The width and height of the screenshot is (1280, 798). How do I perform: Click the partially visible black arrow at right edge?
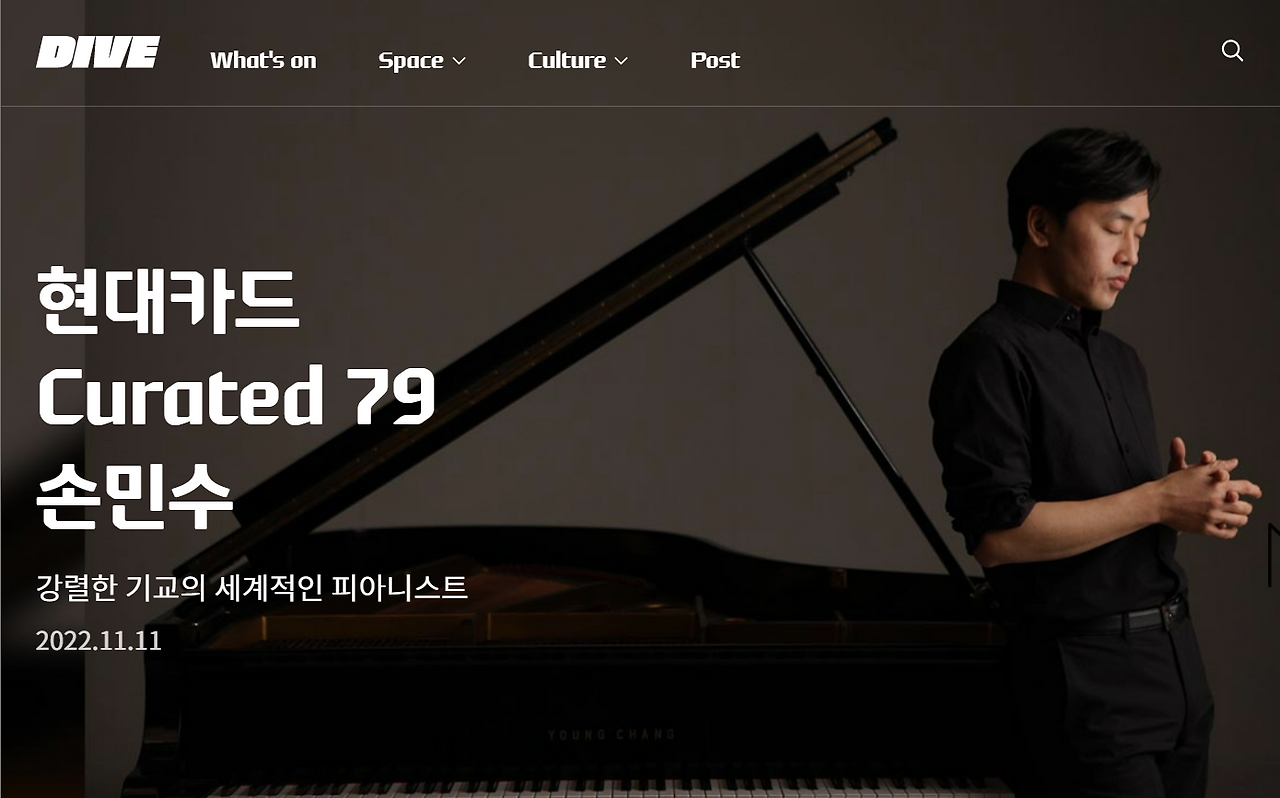[x=1274, y=555]
